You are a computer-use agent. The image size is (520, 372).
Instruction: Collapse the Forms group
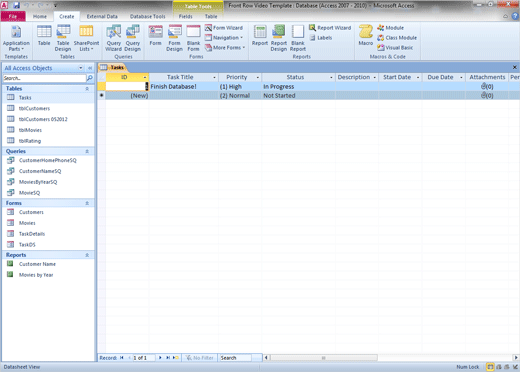click(87, 203)
